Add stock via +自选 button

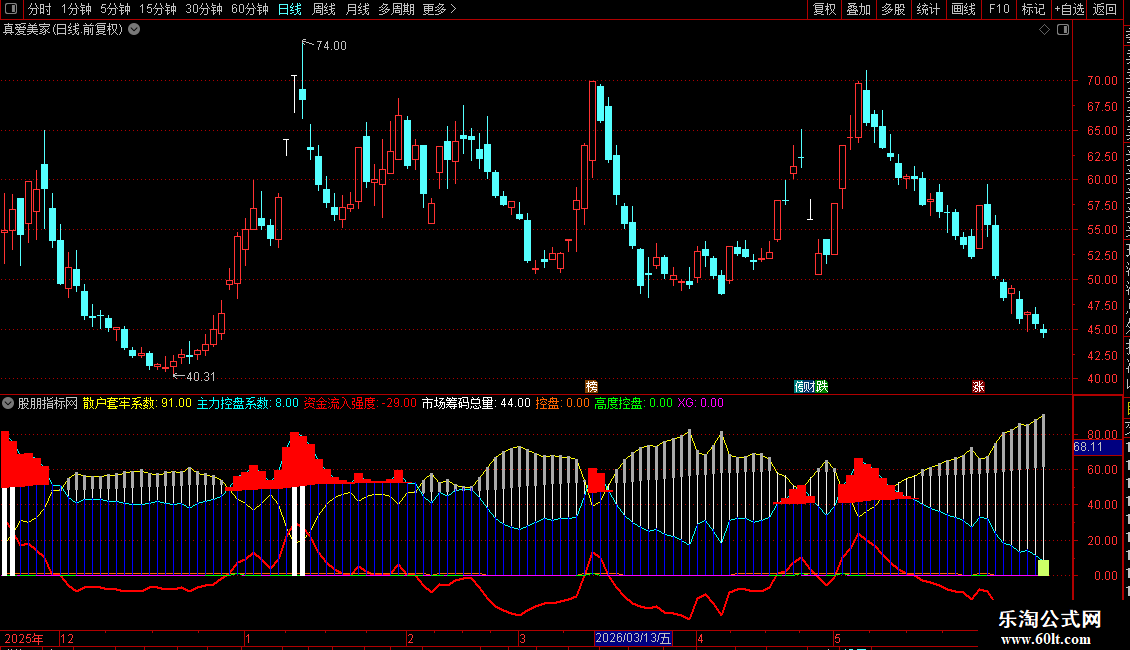point(1069,9)
